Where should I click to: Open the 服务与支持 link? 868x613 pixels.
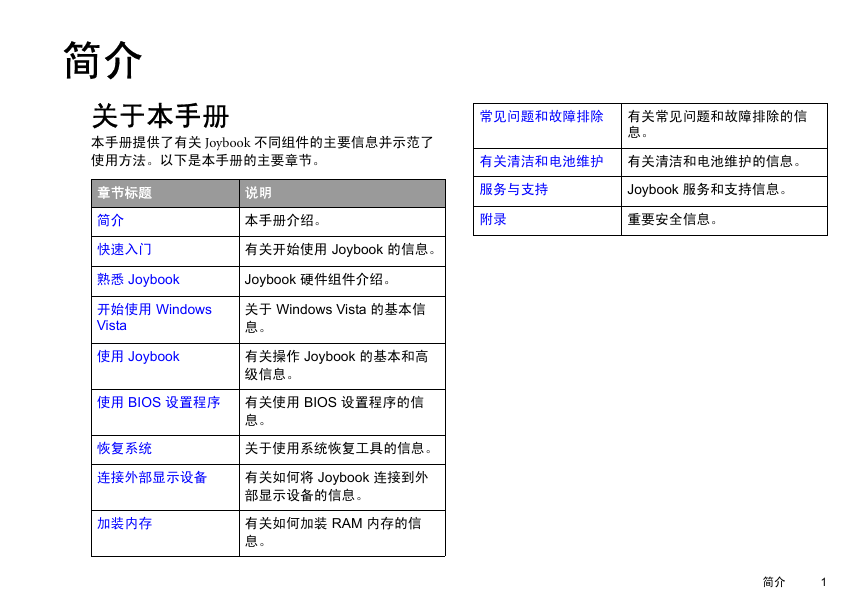(514, 190)
